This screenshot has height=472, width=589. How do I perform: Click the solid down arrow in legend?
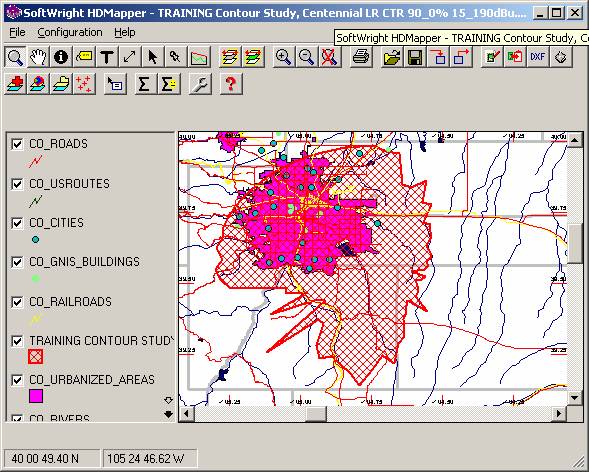tap(168, 414)
